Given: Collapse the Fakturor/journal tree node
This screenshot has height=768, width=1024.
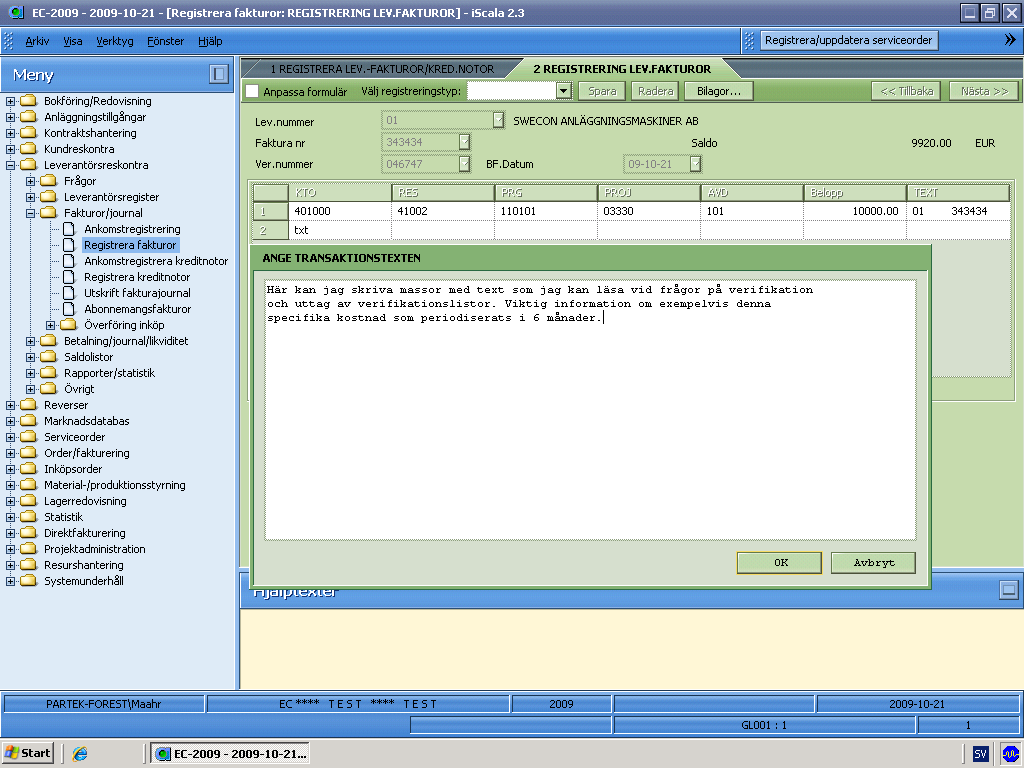Looking at the screenshot, I should (31, 213).
